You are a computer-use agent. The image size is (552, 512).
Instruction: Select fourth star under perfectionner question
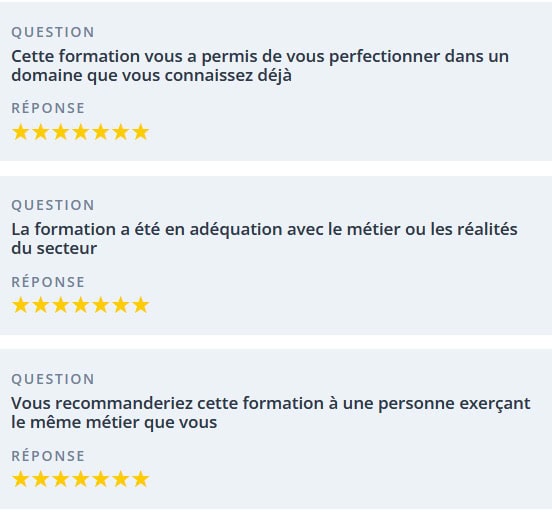tap(81, 132)
